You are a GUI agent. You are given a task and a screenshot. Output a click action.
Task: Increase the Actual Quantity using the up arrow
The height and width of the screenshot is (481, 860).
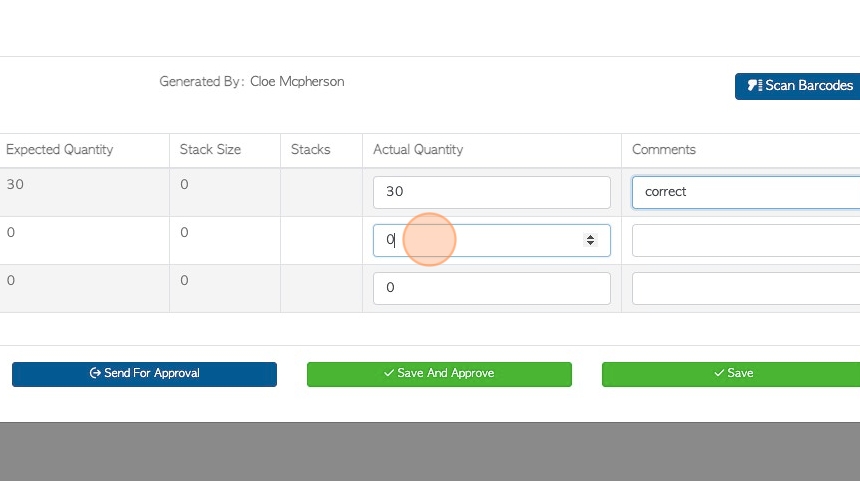[x=590, y=237]
